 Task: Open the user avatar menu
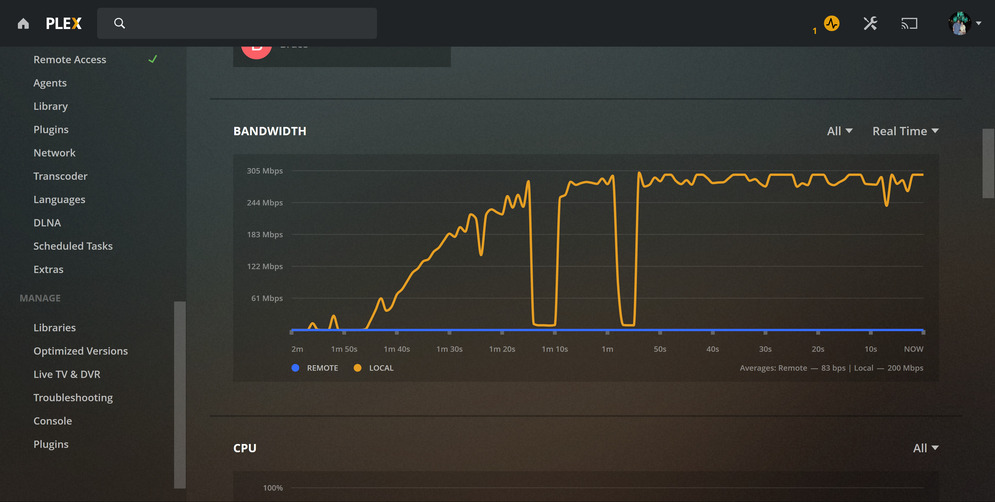pyautogui.click(x=959, y=23)
